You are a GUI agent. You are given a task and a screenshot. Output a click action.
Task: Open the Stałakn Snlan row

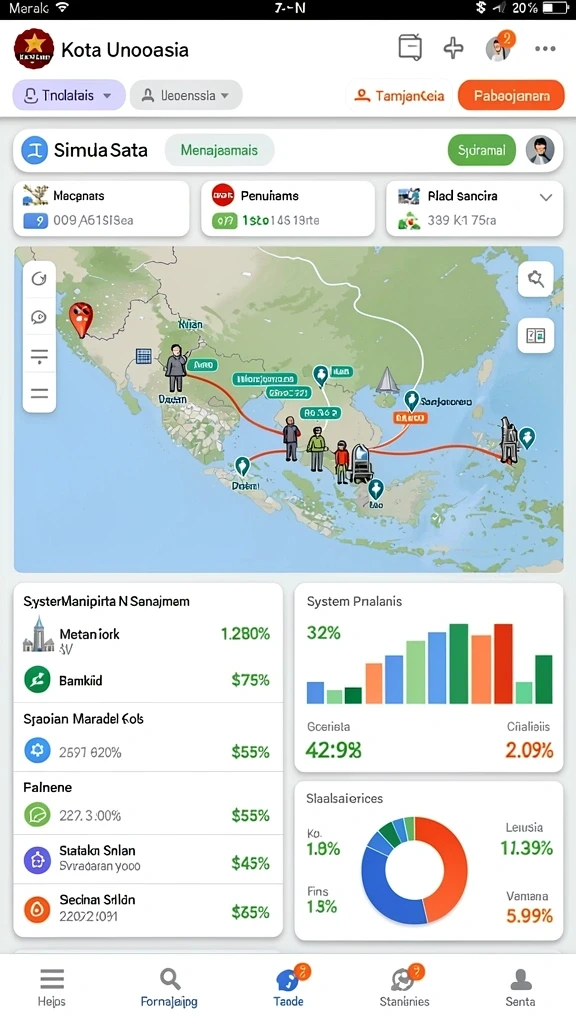(148, 859)
